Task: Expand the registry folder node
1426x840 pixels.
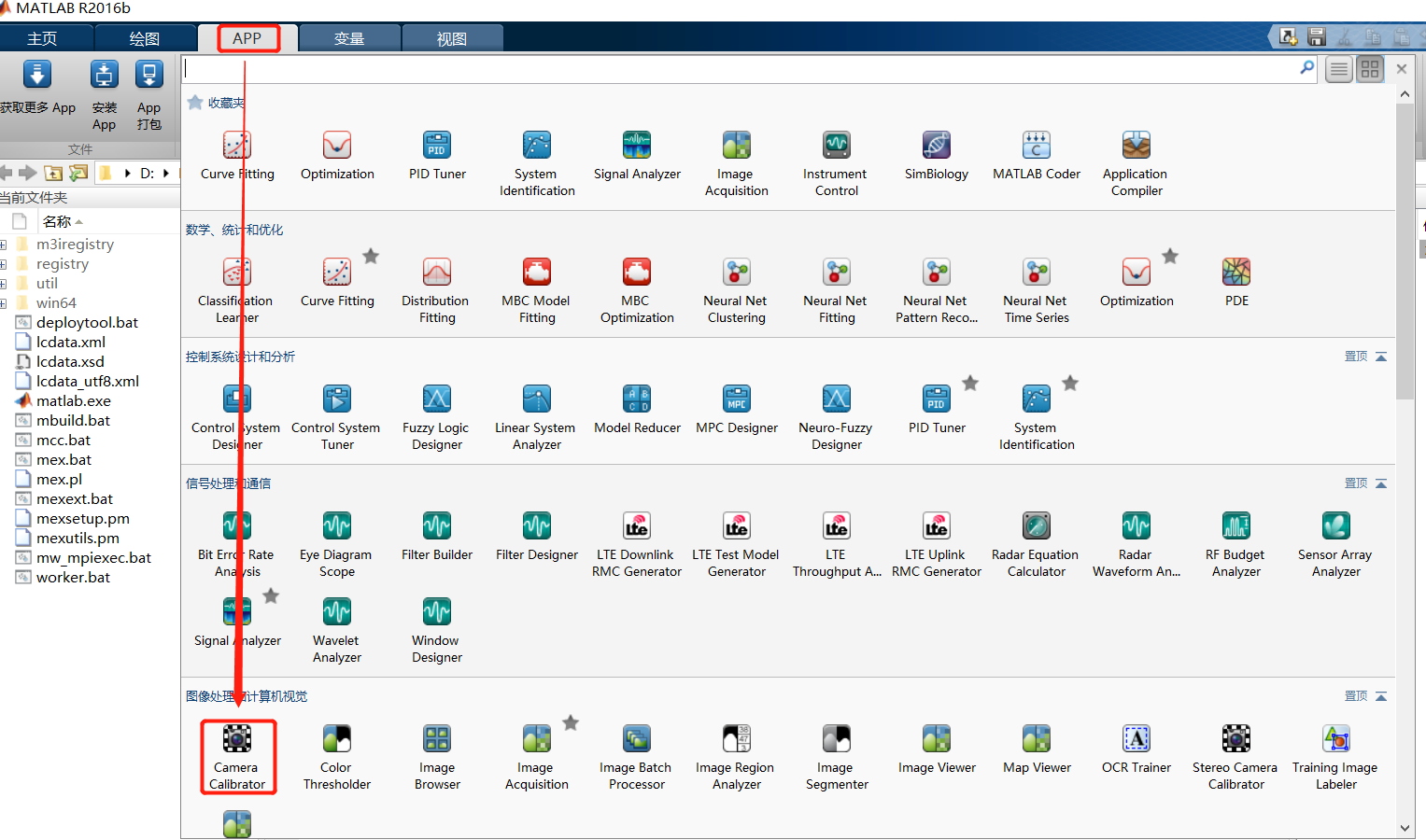Action: point(4,264)
